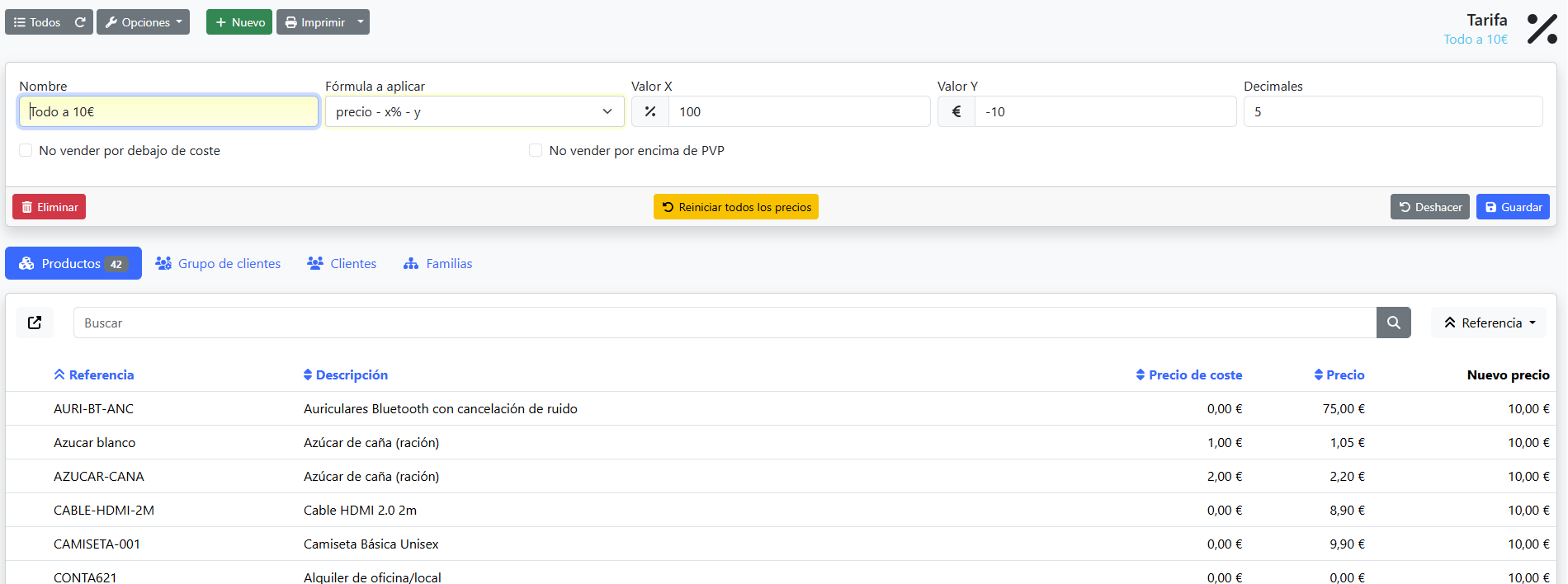This screenshot has height=584, width=1568.
Task: Click the 2,20 € price cell
Action: (x=1347, y=476)
